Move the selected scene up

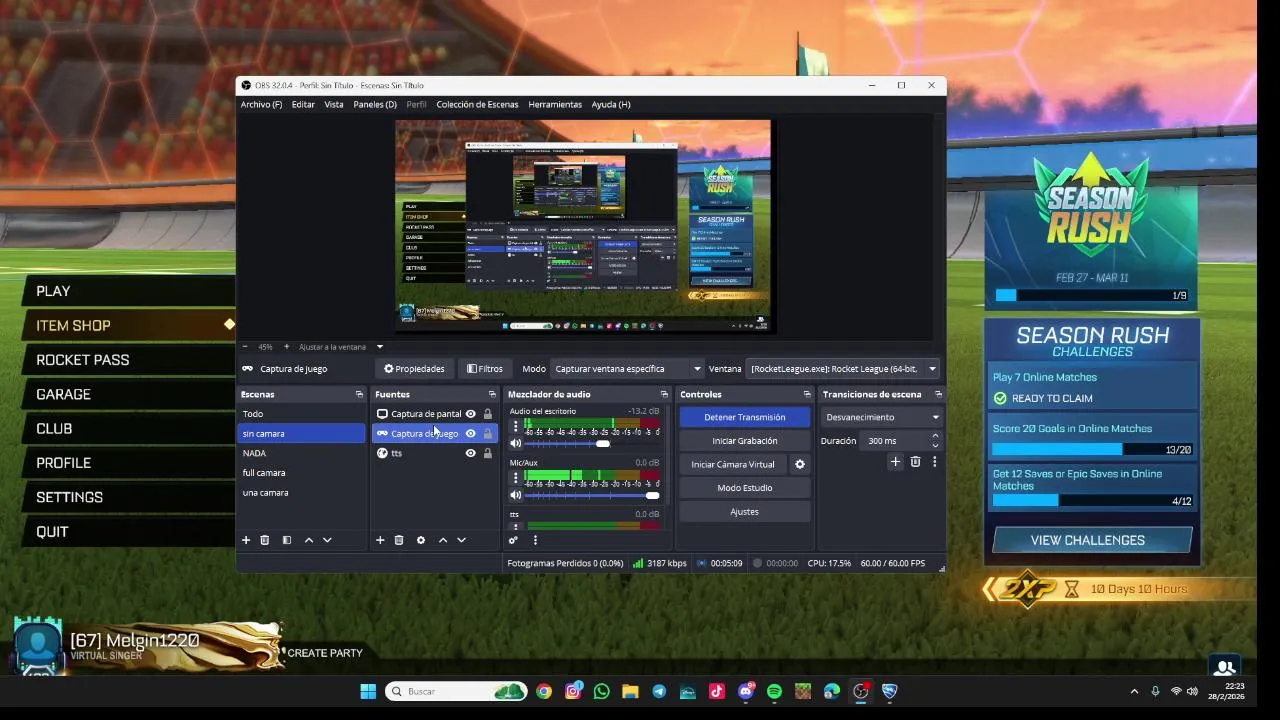[x=309, y=540]
